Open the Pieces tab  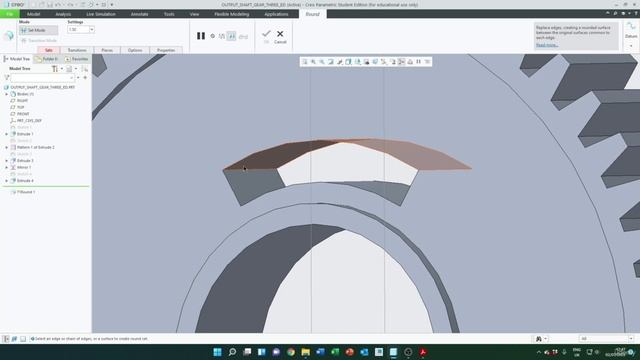pos(107,50)
